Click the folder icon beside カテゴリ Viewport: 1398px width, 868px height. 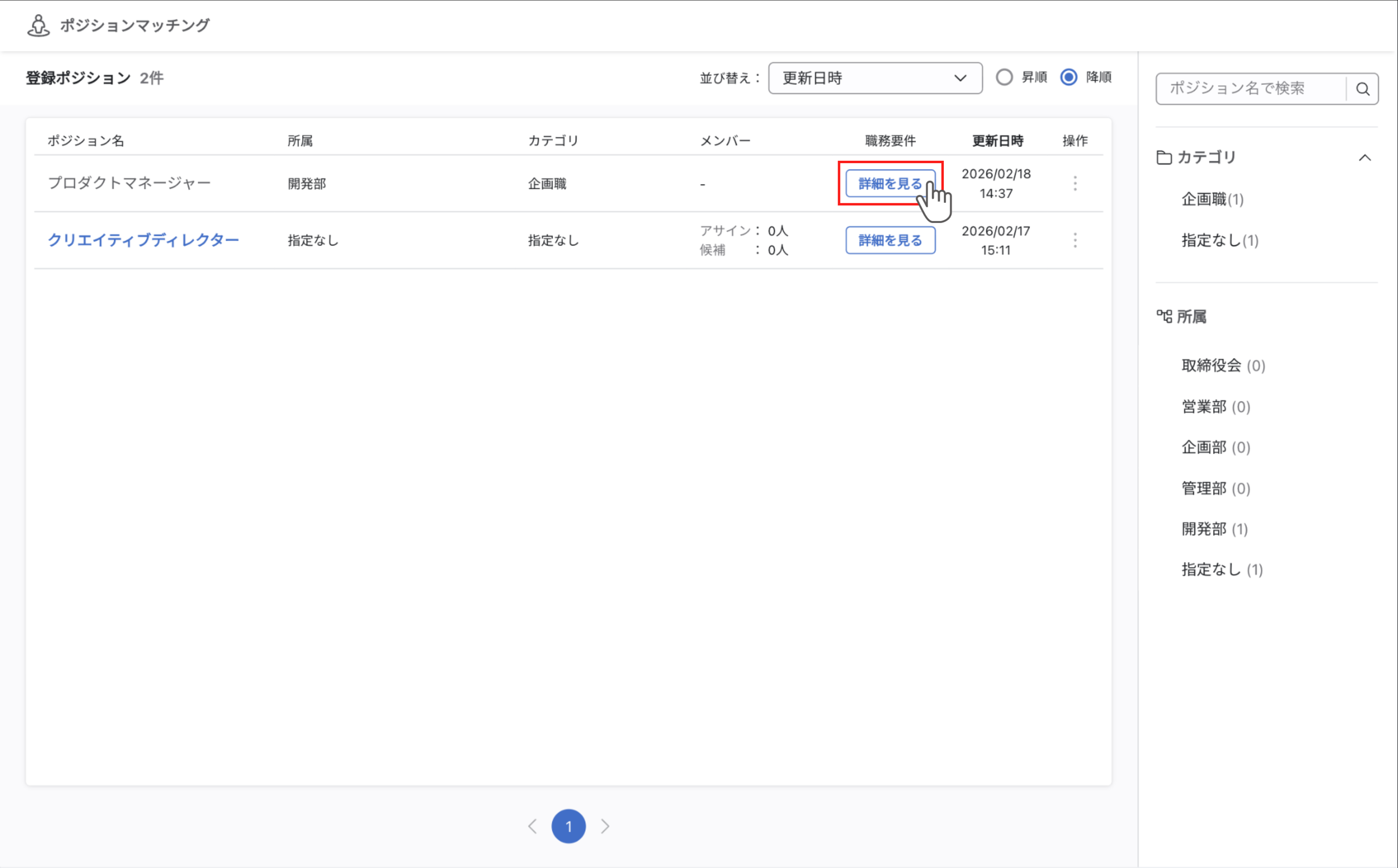pos(1164,157)
